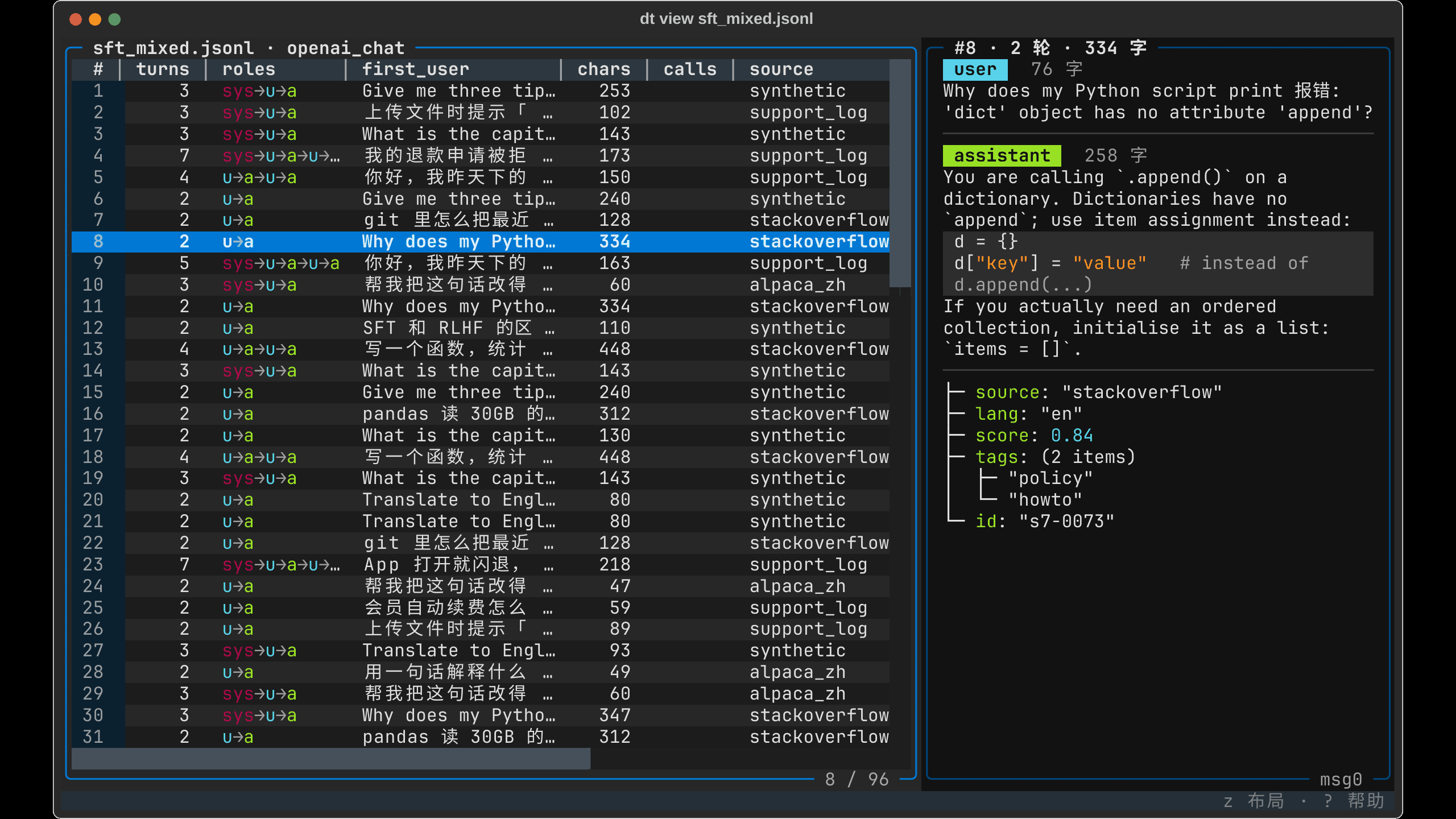Click the 'assistant' role badge in preview
The width and height of the screenshot is (1456, 819).
1002,156
